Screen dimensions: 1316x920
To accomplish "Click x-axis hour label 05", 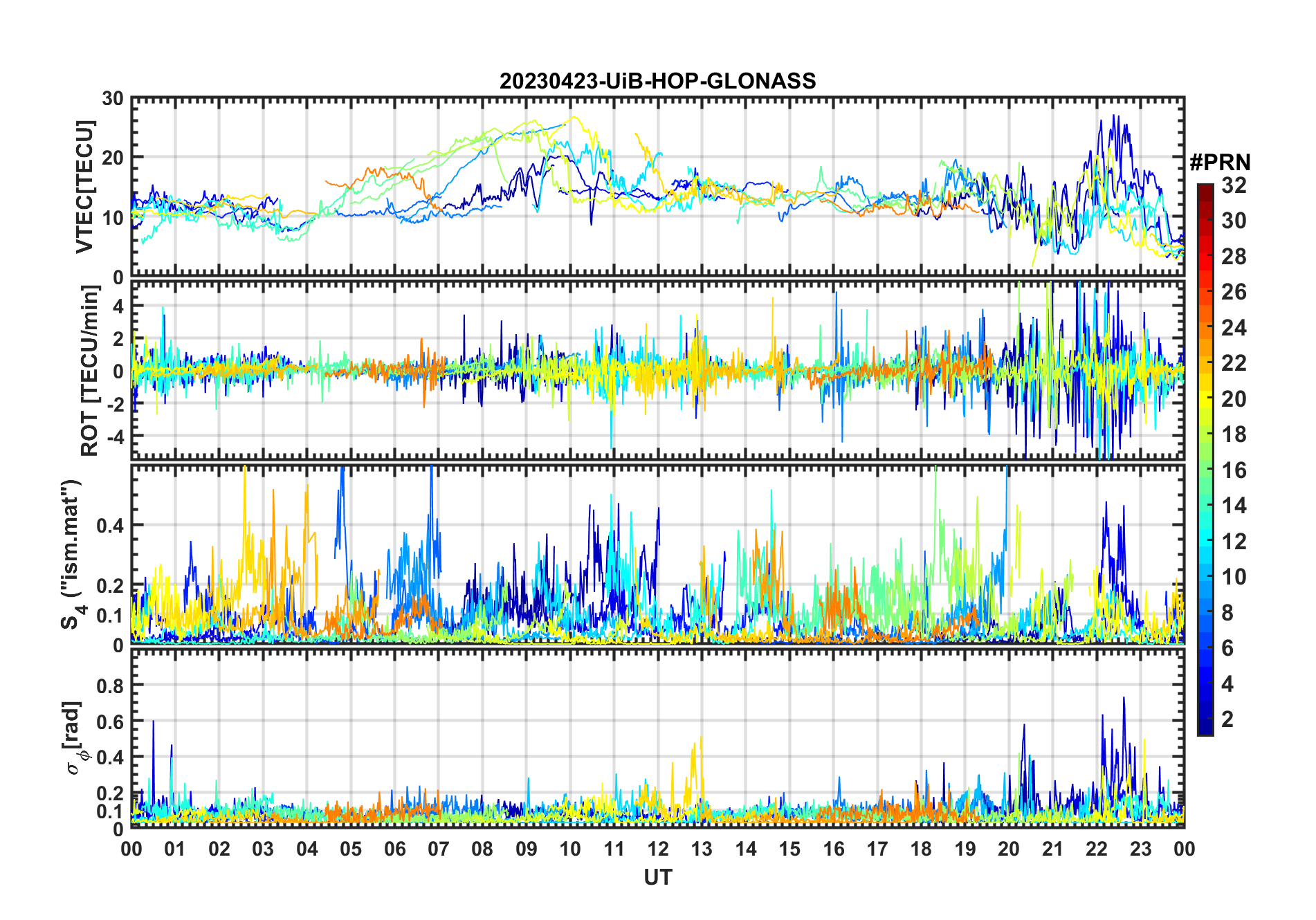I will (351, 849).
